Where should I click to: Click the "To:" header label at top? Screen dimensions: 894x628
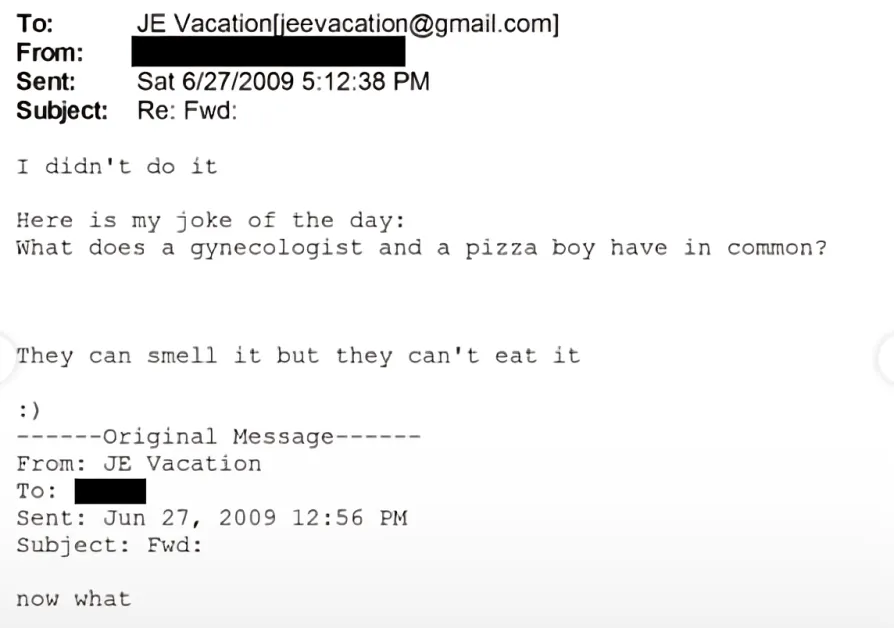click(34, 24)
